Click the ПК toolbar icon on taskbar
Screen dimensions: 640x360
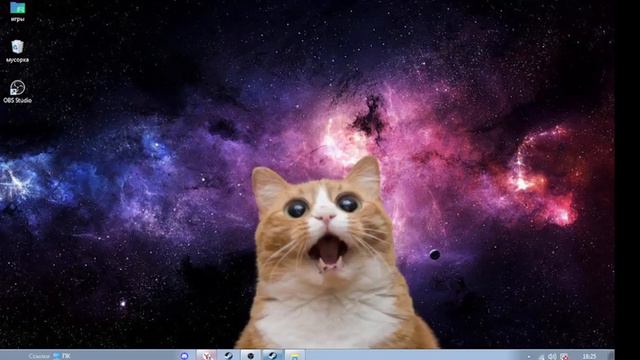point(62,356)
